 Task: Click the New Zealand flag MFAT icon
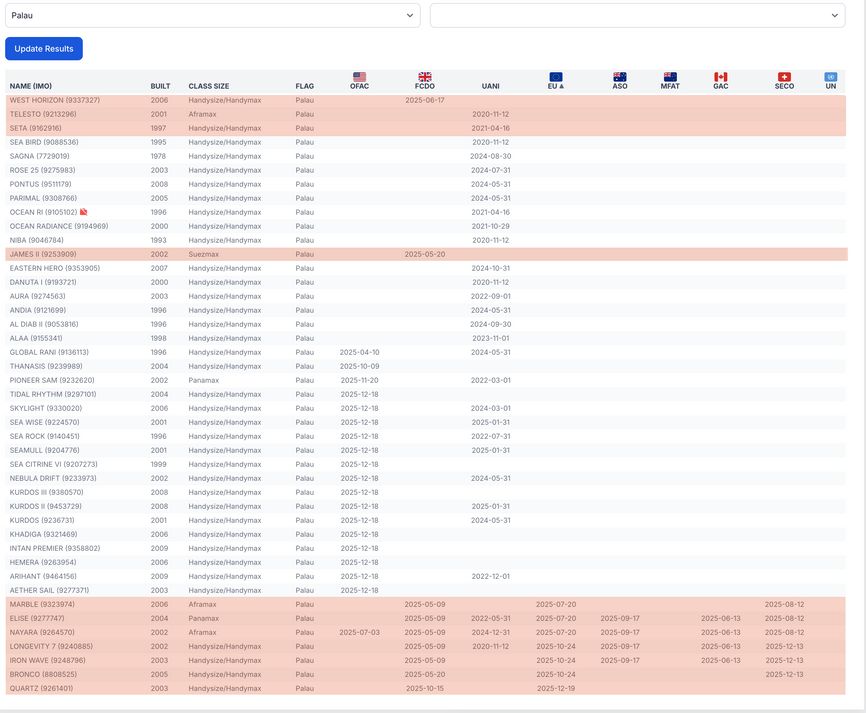coord(670,77)
